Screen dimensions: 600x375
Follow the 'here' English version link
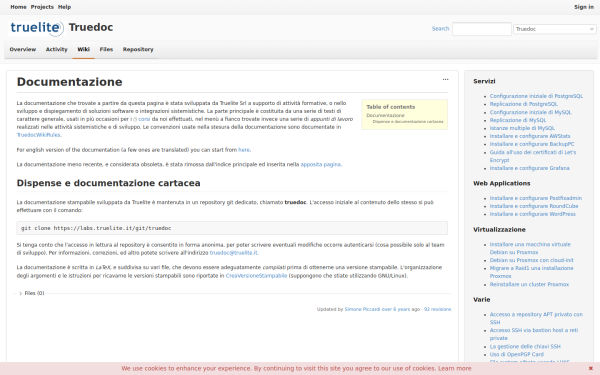click(244, 150)
